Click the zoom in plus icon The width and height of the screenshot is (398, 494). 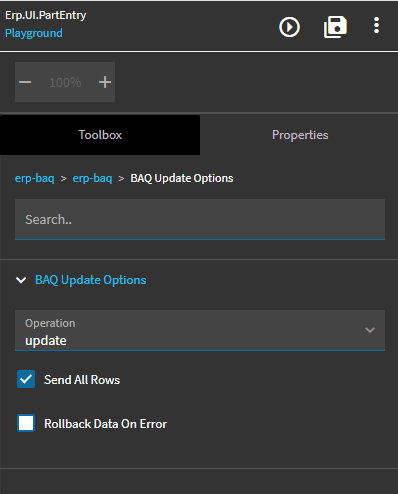pyautogui.click(x=105, y=82)
